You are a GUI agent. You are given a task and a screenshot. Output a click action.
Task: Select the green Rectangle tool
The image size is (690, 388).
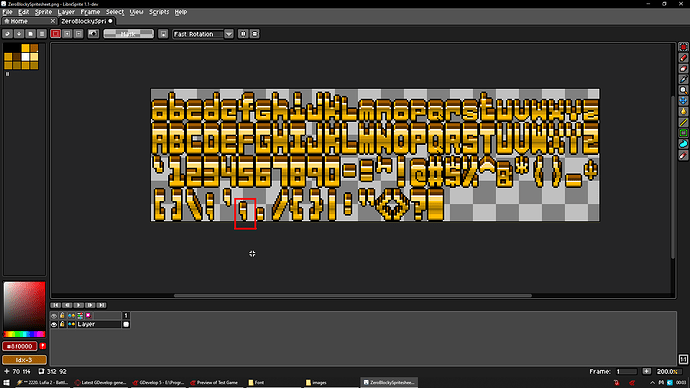pos(683,133)
